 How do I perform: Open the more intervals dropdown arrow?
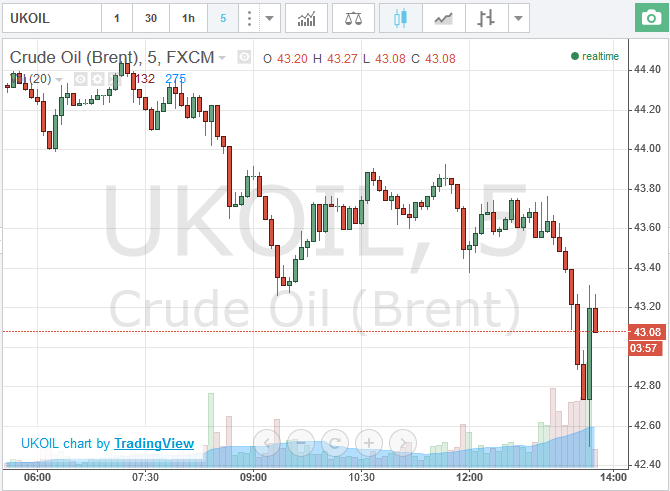(x=270, y=18)
